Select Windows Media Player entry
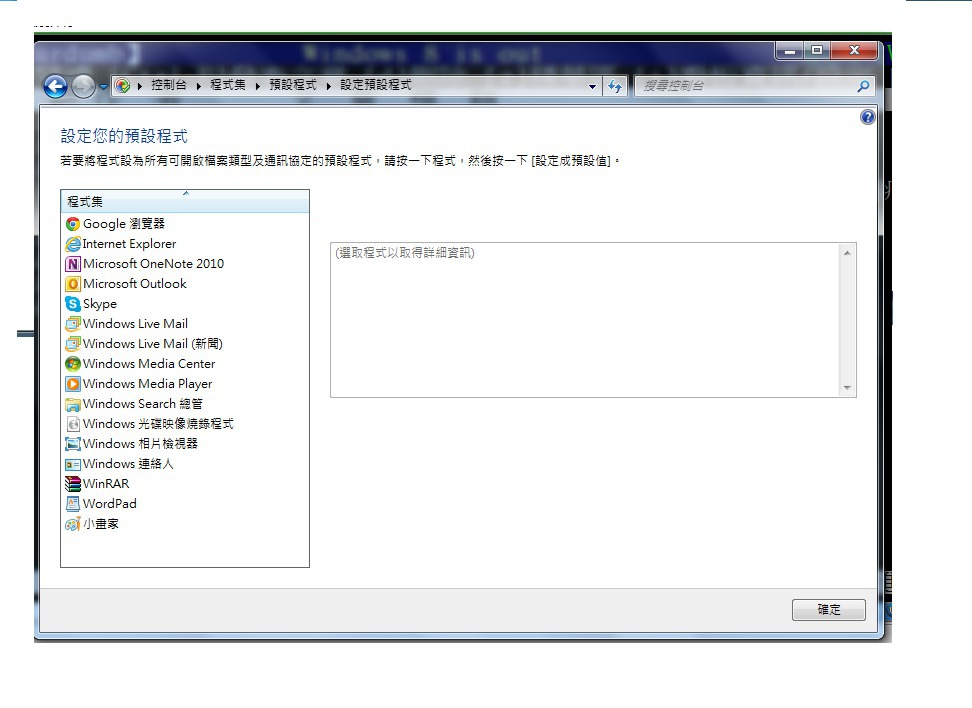Image resolution: width=972 pixels, height=708 pixels. coord(139,384)
